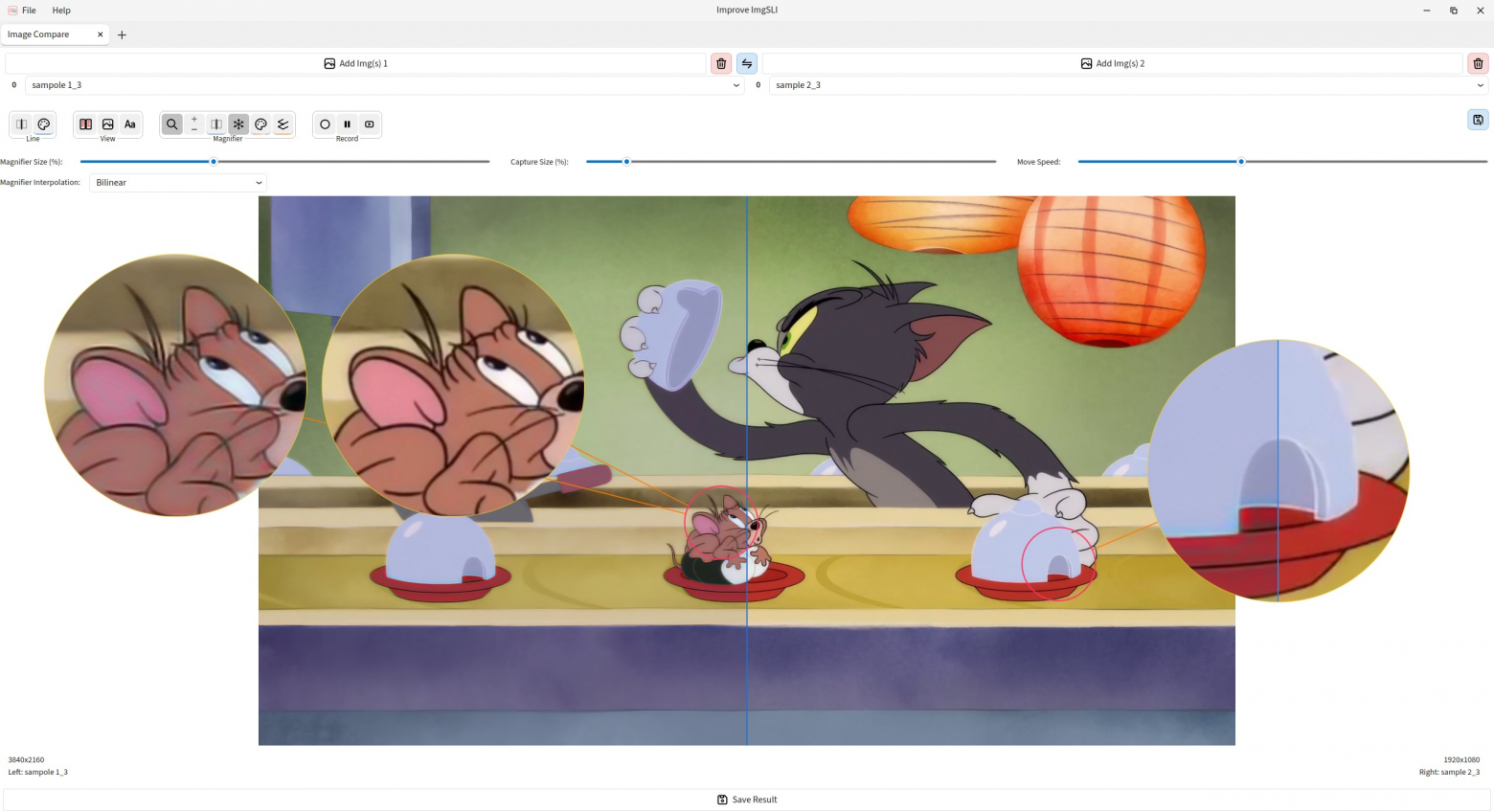Expand the sample 2_3 image dropdown
Screen dimensions: 1494x812
(x=1128, y=85)
